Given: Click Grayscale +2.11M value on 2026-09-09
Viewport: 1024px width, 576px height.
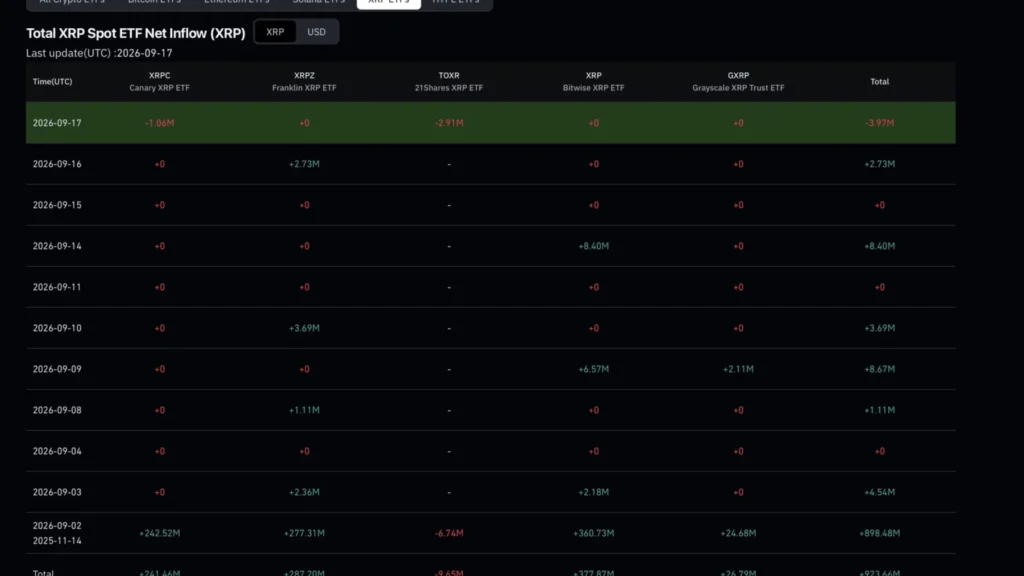Looking at the screenshot, I should coord(738,369).
